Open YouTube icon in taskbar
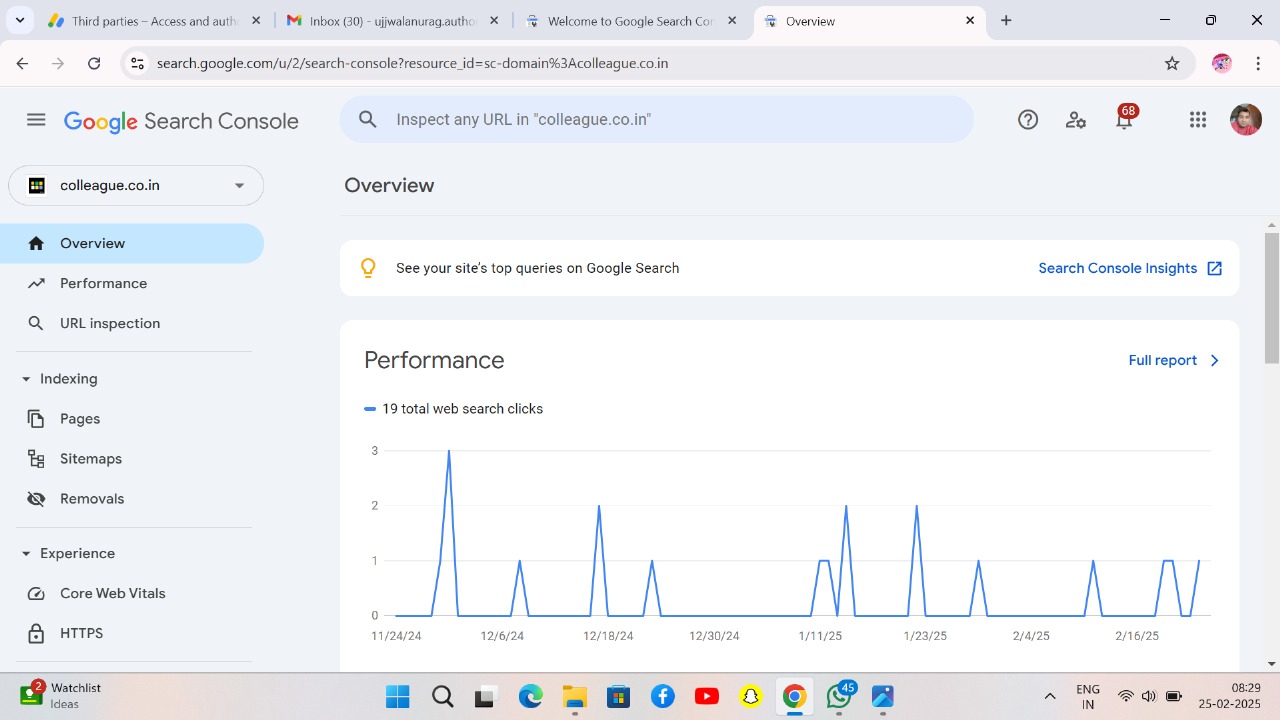 pyautogui.click(x=706, y=696)
